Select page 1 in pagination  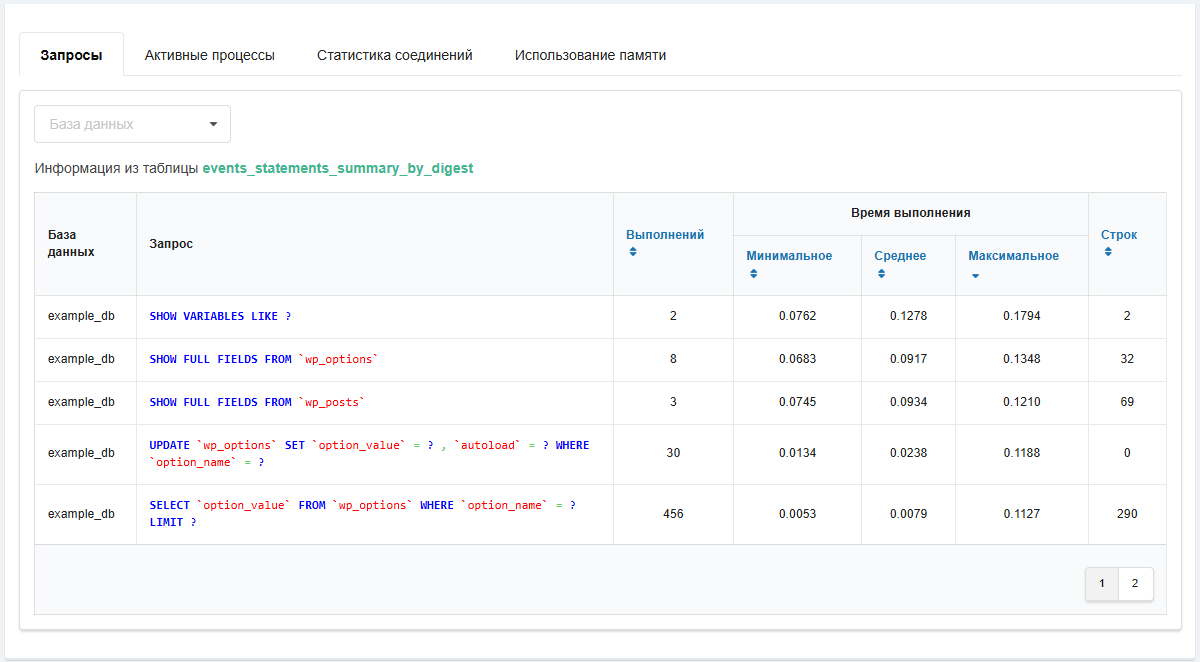[1101, 584]
